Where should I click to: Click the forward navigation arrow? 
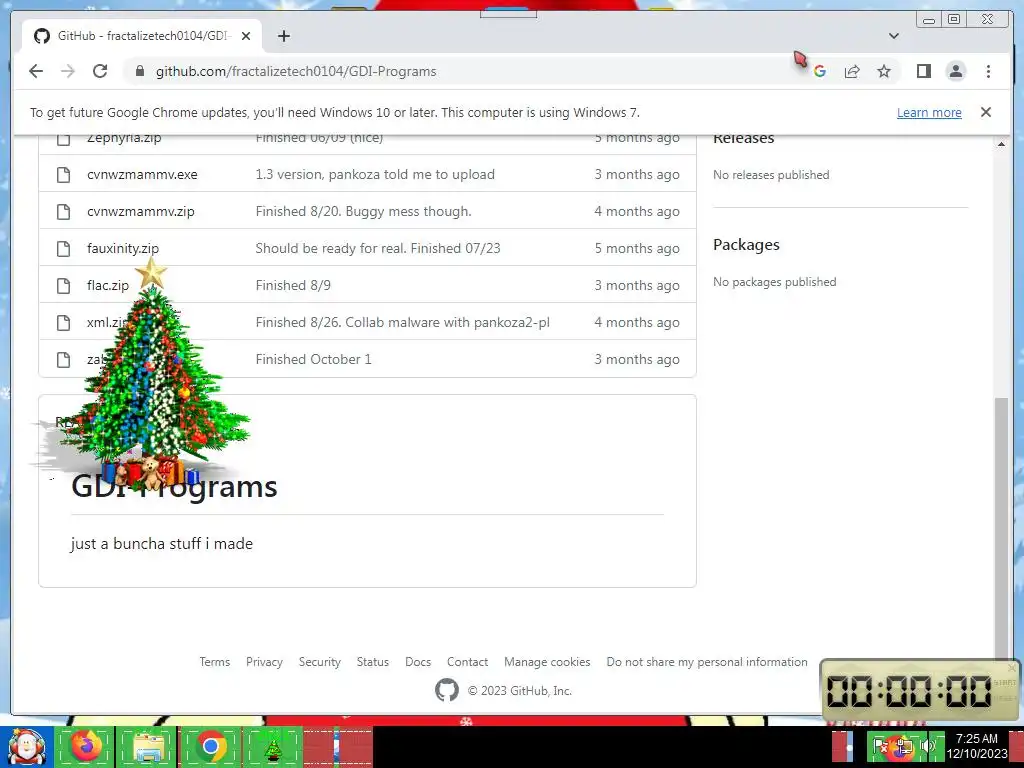[x=68, y=71]
